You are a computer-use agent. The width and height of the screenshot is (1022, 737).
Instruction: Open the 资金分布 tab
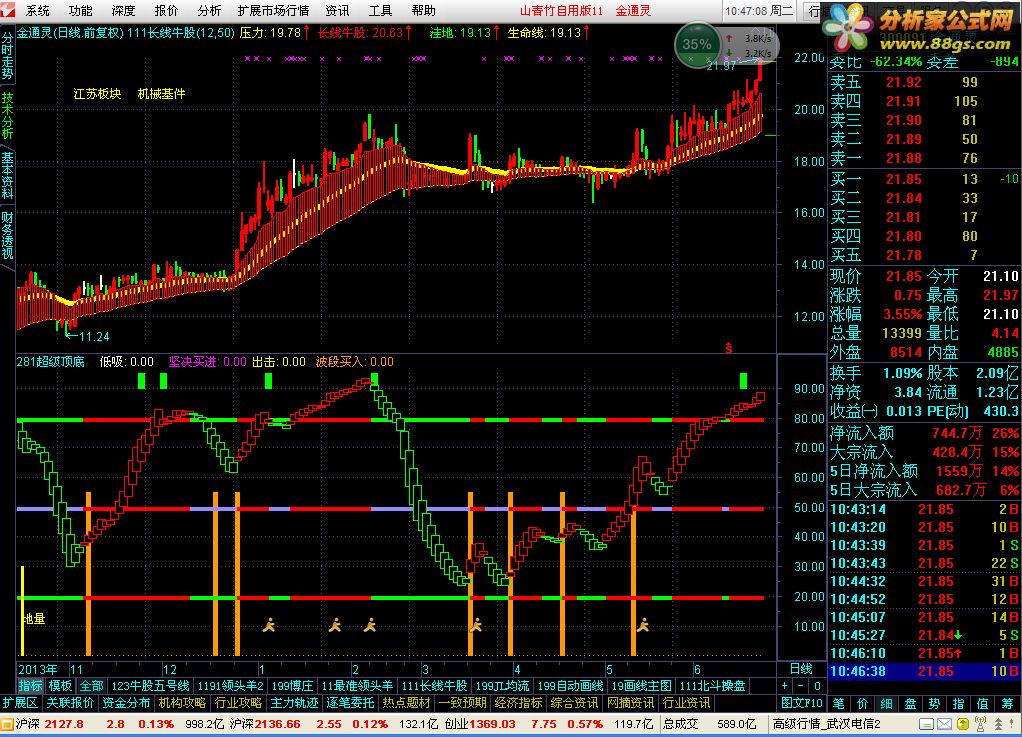126,702
